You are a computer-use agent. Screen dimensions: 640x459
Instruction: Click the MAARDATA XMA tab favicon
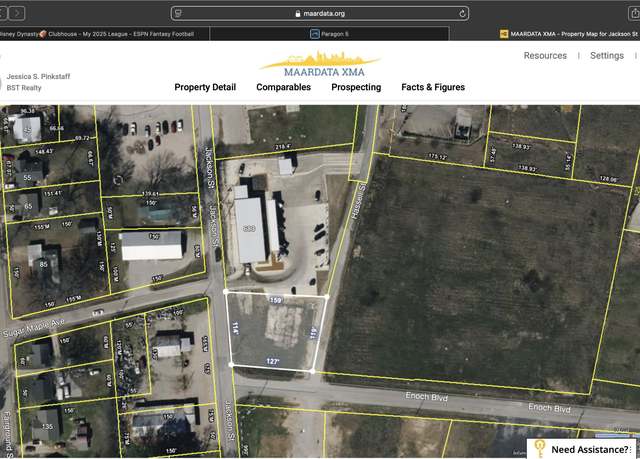(x=504, y=34)
